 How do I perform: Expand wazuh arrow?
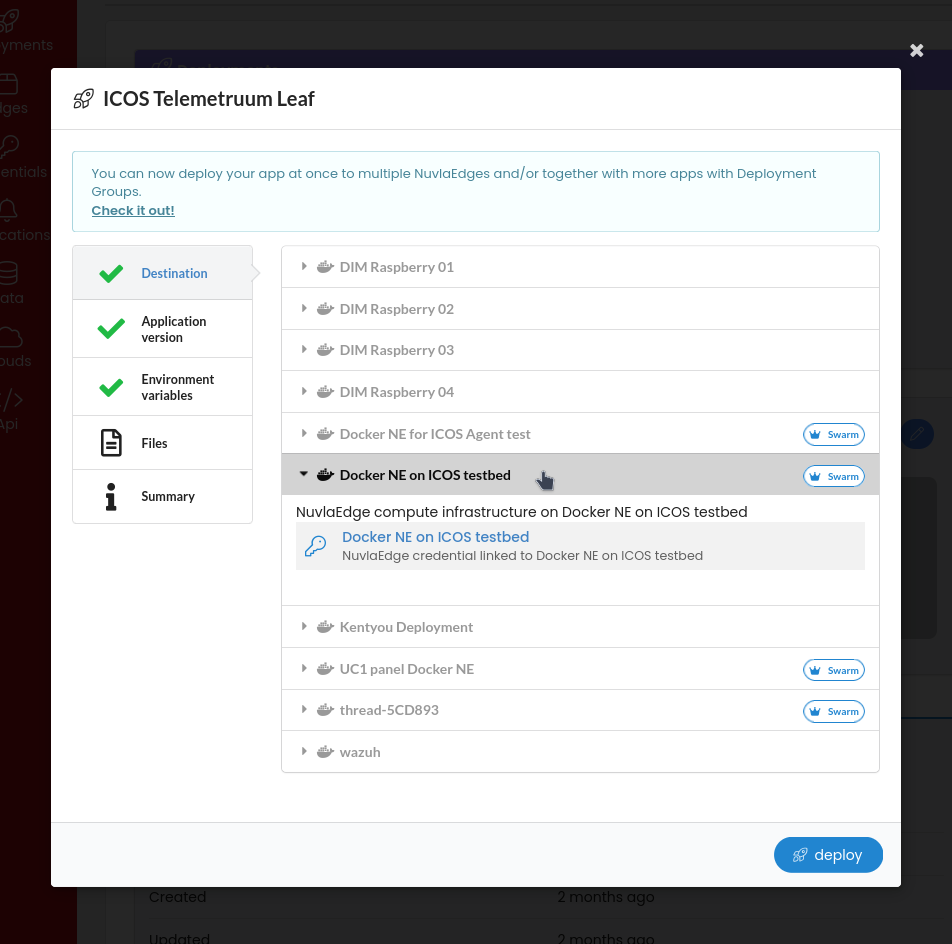304,752
